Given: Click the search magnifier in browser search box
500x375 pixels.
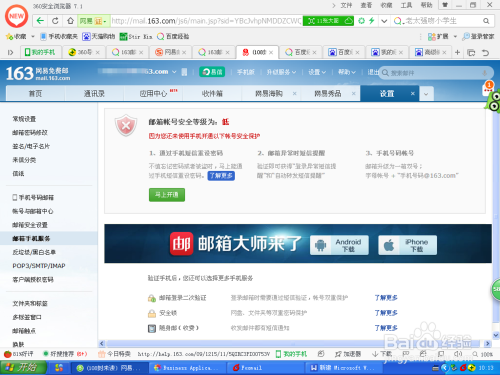Looking at the screenshot, I should pyautogui.click(x=486, y=21).
